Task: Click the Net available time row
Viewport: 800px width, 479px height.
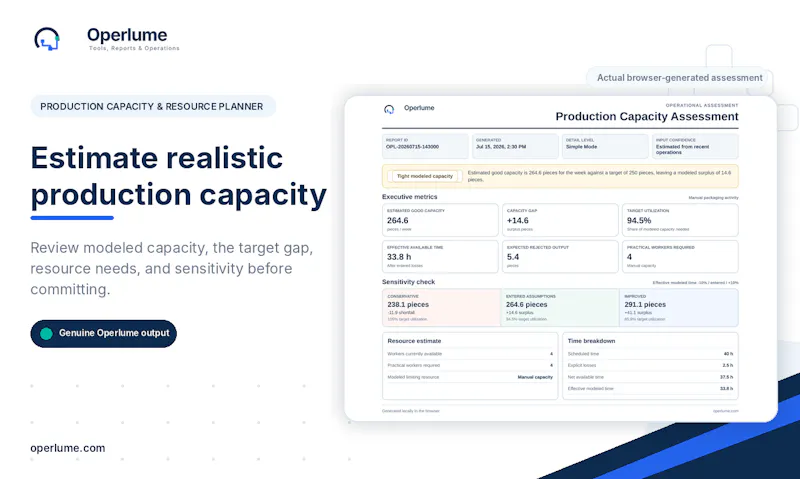Action: point(651,377)
